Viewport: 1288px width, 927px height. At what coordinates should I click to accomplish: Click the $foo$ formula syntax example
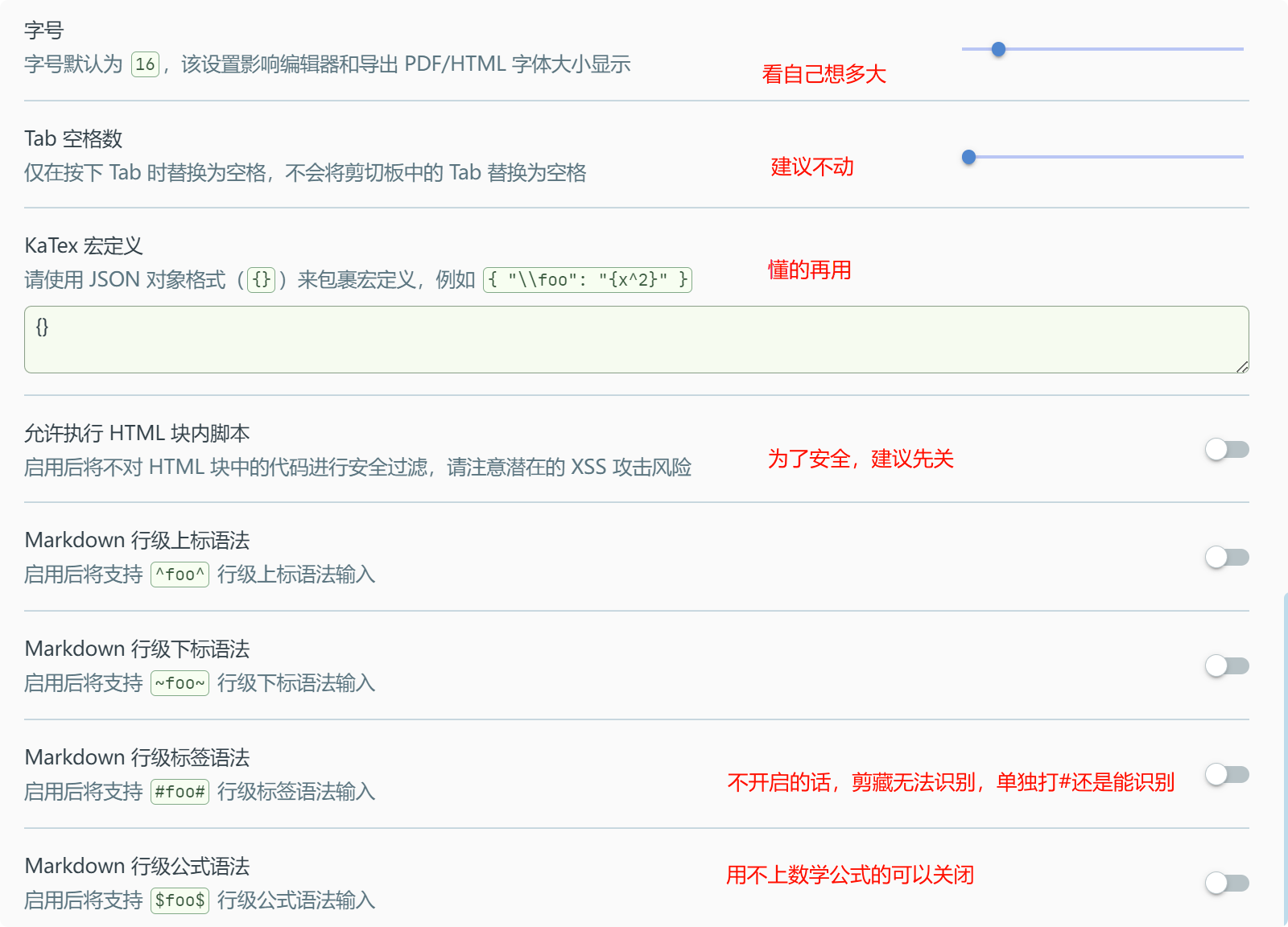[180, 900]
